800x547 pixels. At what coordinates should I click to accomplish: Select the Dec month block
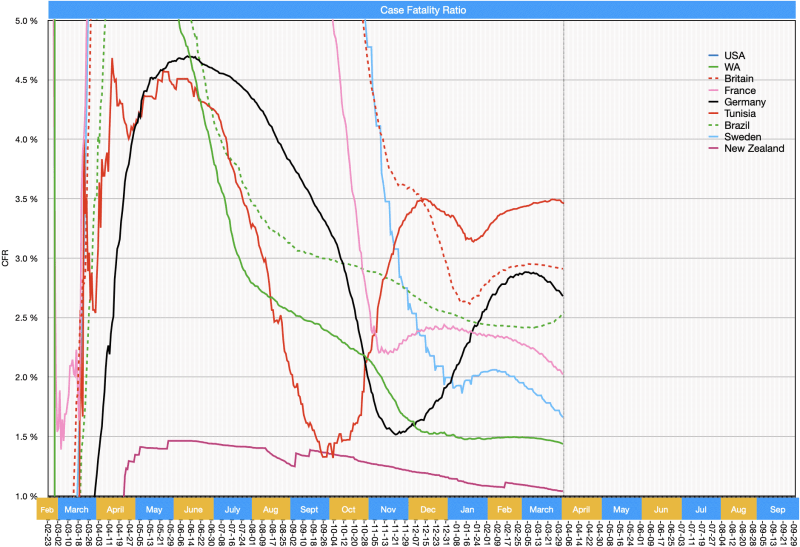coord(427,507)
